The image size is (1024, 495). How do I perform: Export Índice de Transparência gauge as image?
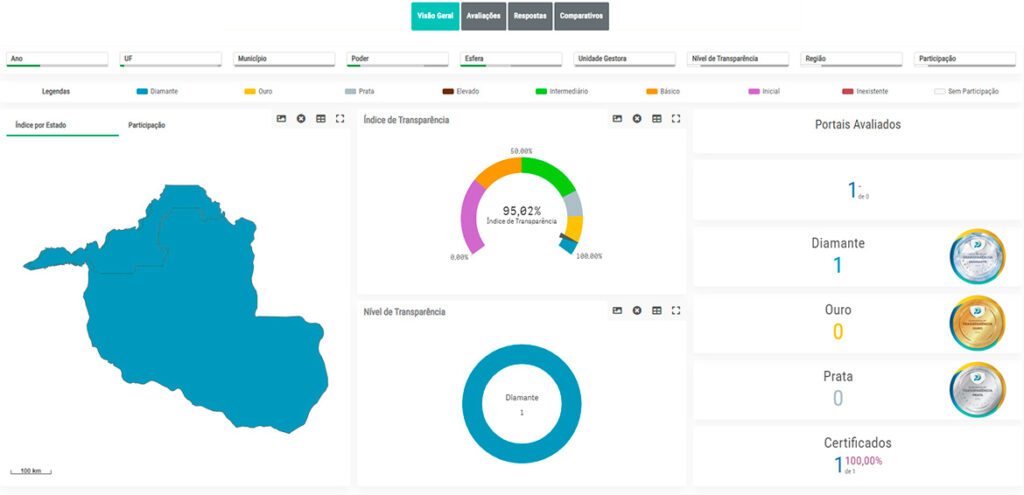(x=617, y=119)
